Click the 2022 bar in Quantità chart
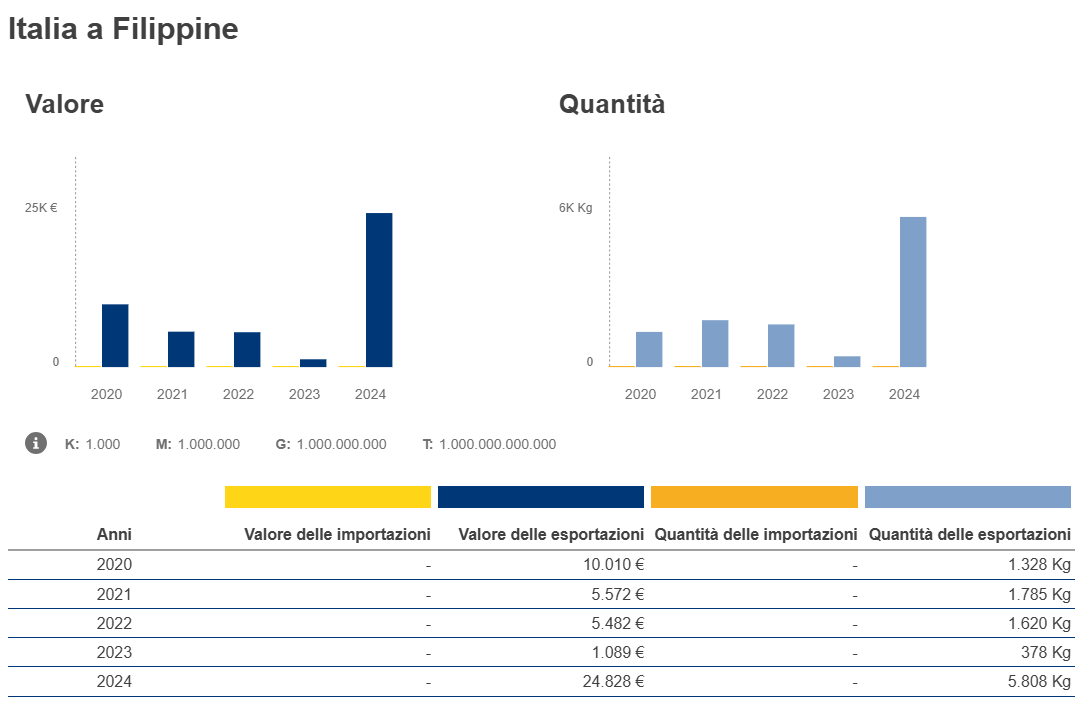This screenshot has height=701, width=1082. click(781, 345)
